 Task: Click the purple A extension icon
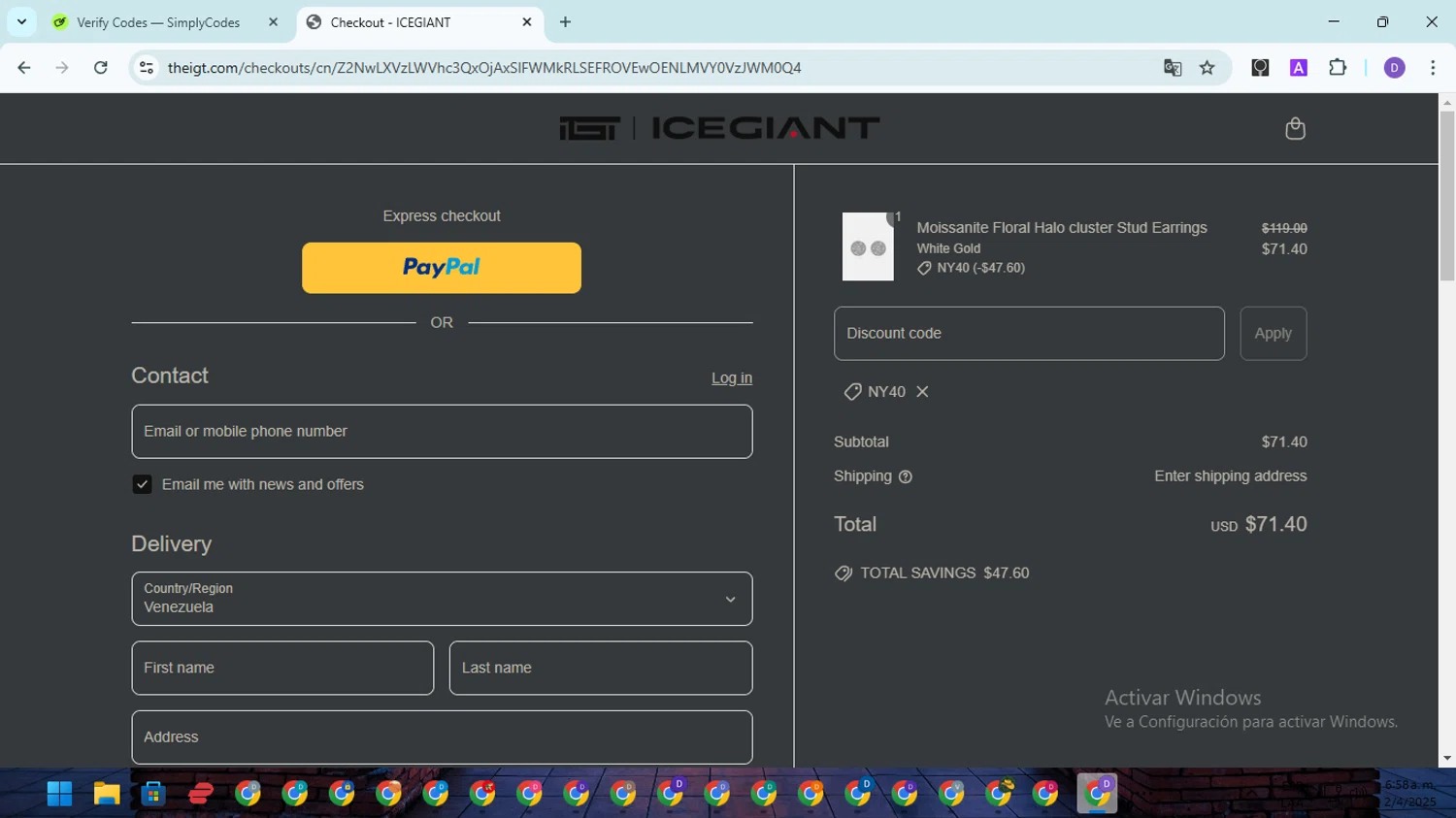point(1299,68)
